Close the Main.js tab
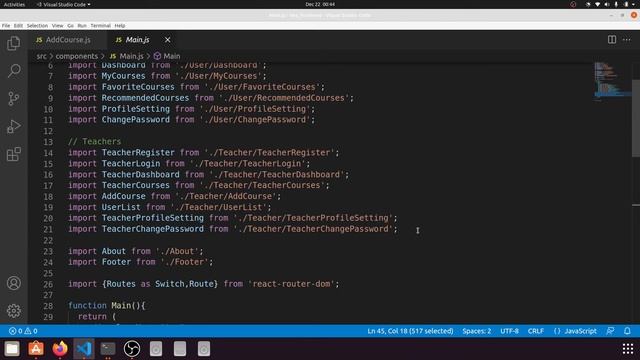 (168, 40)
